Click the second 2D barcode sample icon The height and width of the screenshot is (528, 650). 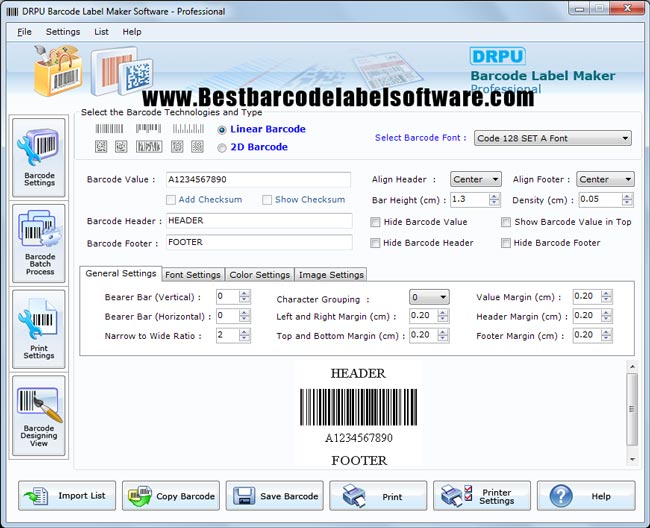coord(121,146)
